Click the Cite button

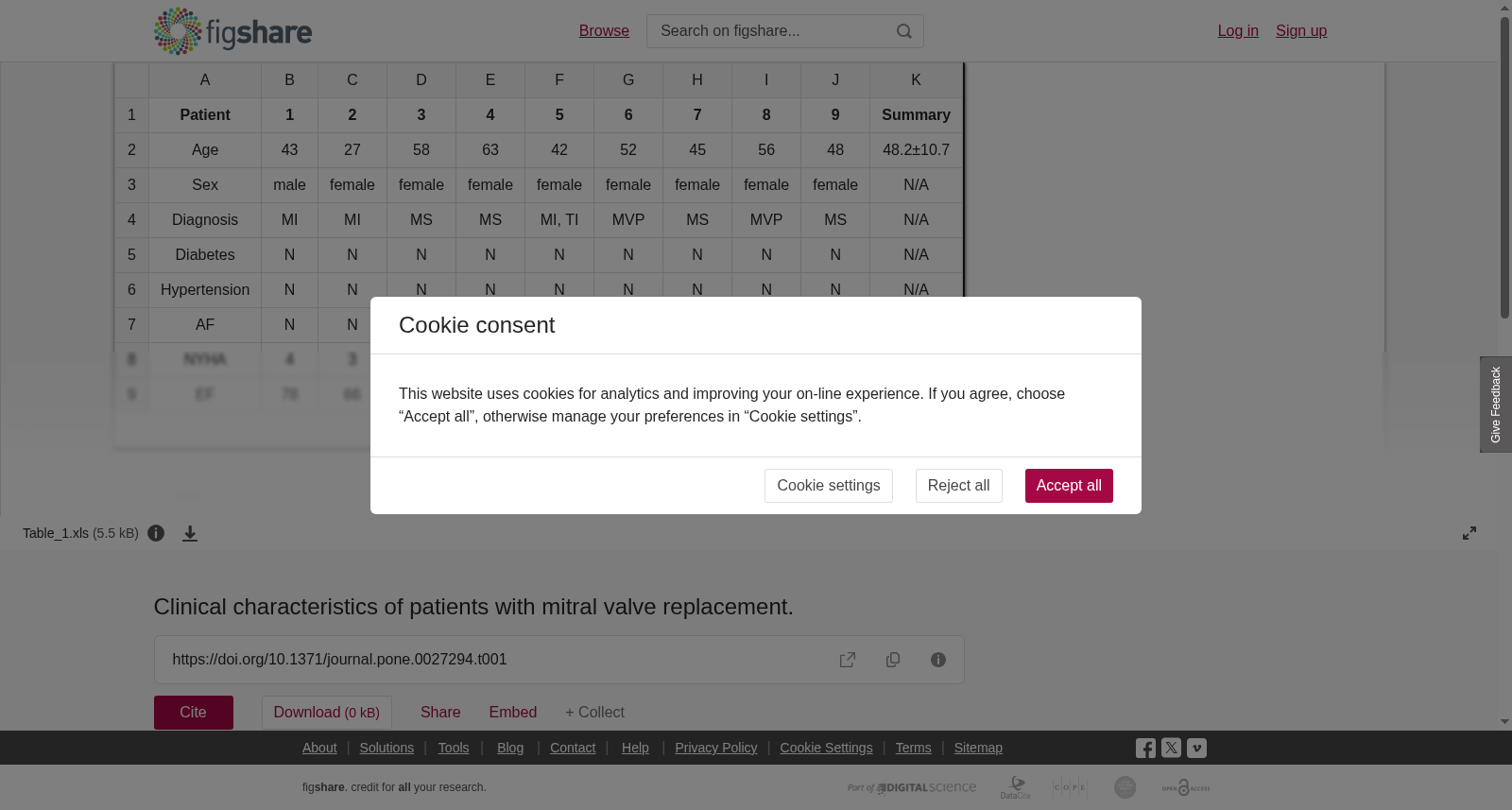point(194,713)
